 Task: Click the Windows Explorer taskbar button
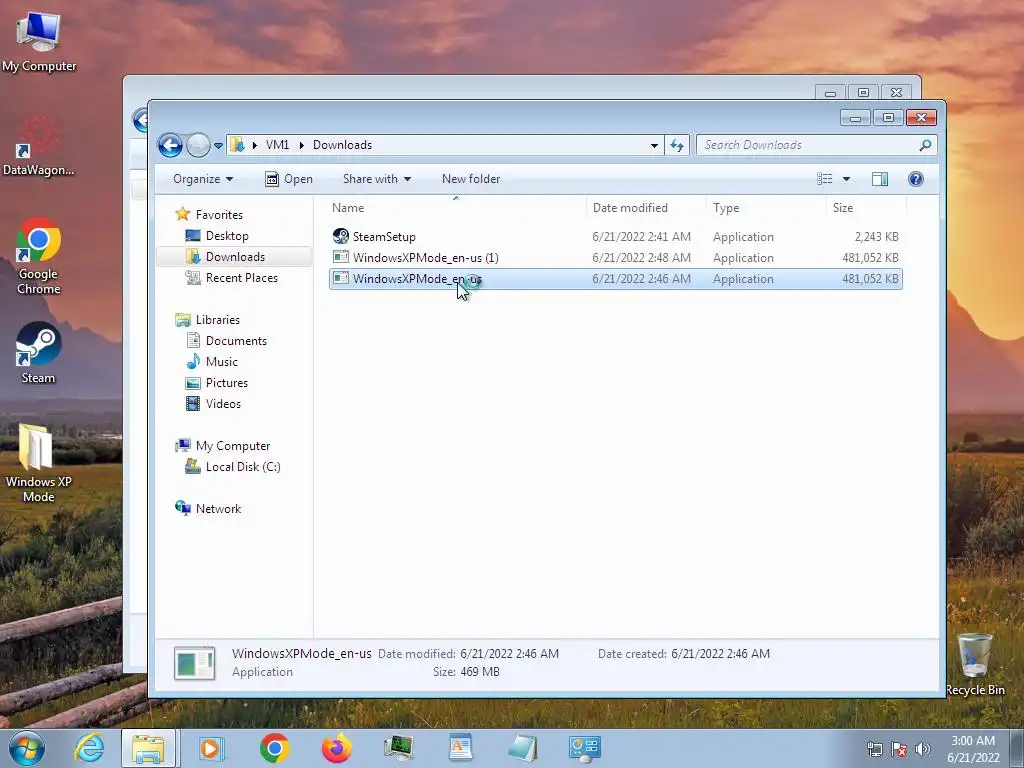(x=148, y=748)
